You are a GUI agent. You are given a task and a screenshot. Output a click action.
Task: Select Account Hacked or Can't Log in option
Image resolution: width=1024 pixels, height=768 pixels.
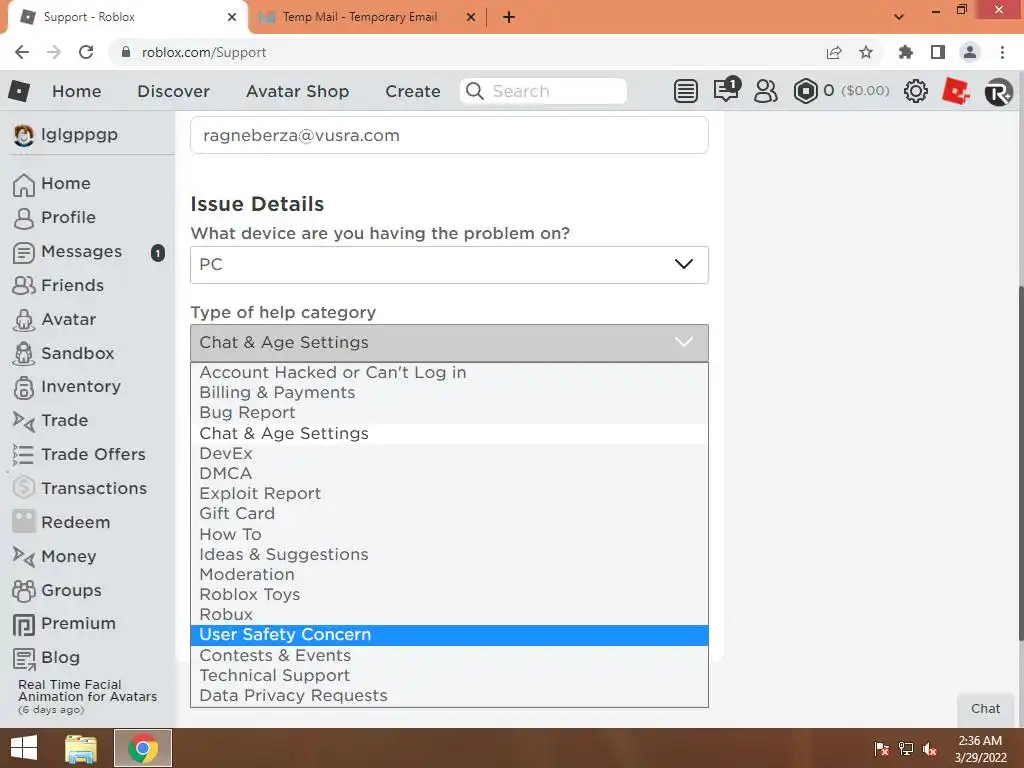(x=449, y=372)
